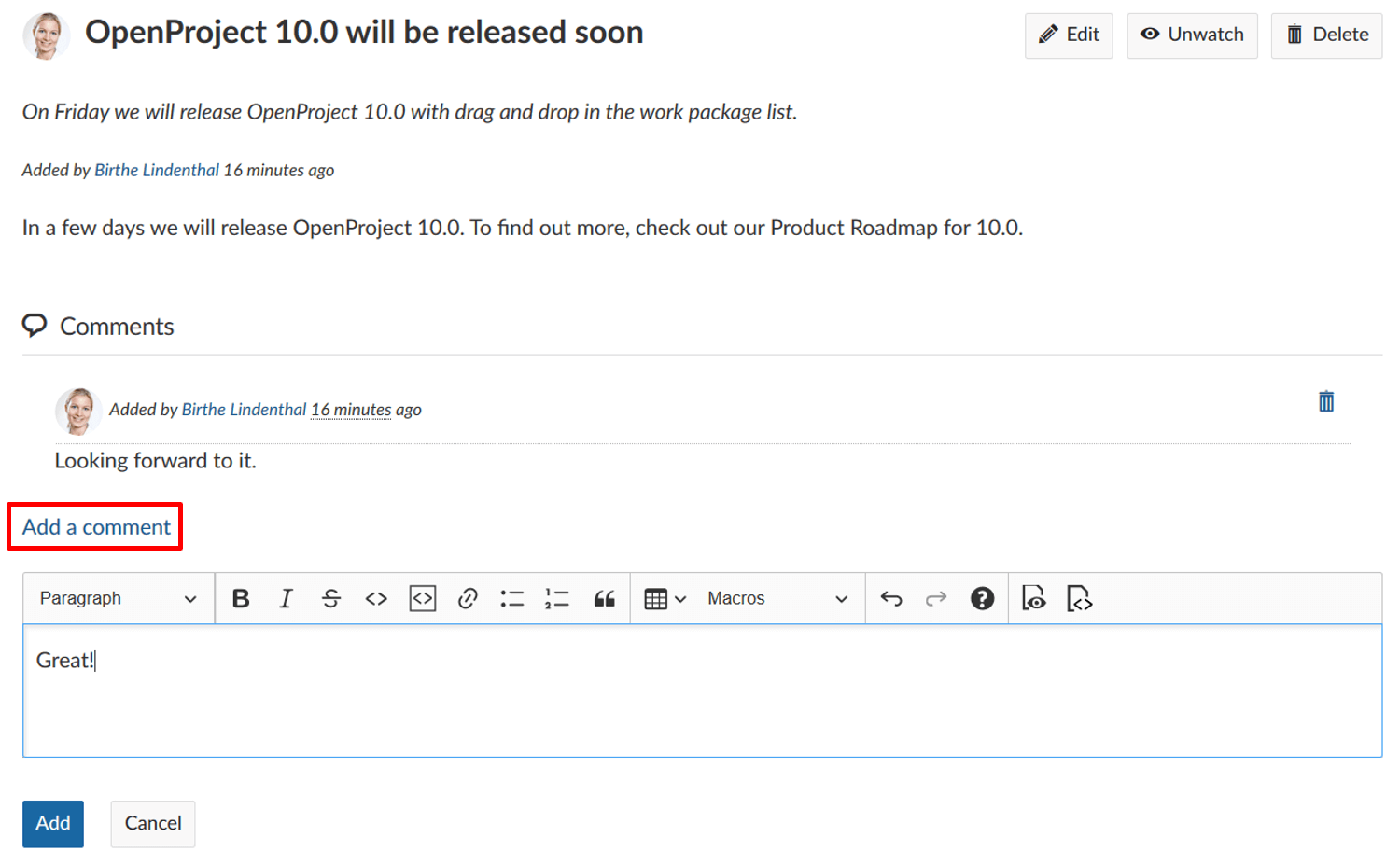Open Birthe Lindenthal link in the comment
Image resolution: width=1400 pixels, height=865 pixels.
[244, 410]
